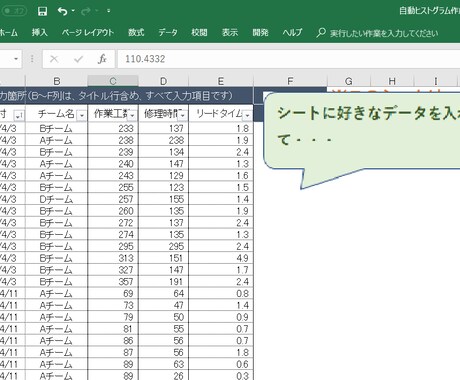Open the 挿入 ribbon tab
Image resolution: width=460 pixels, height=380 pixels.
[x=39, y=32]
